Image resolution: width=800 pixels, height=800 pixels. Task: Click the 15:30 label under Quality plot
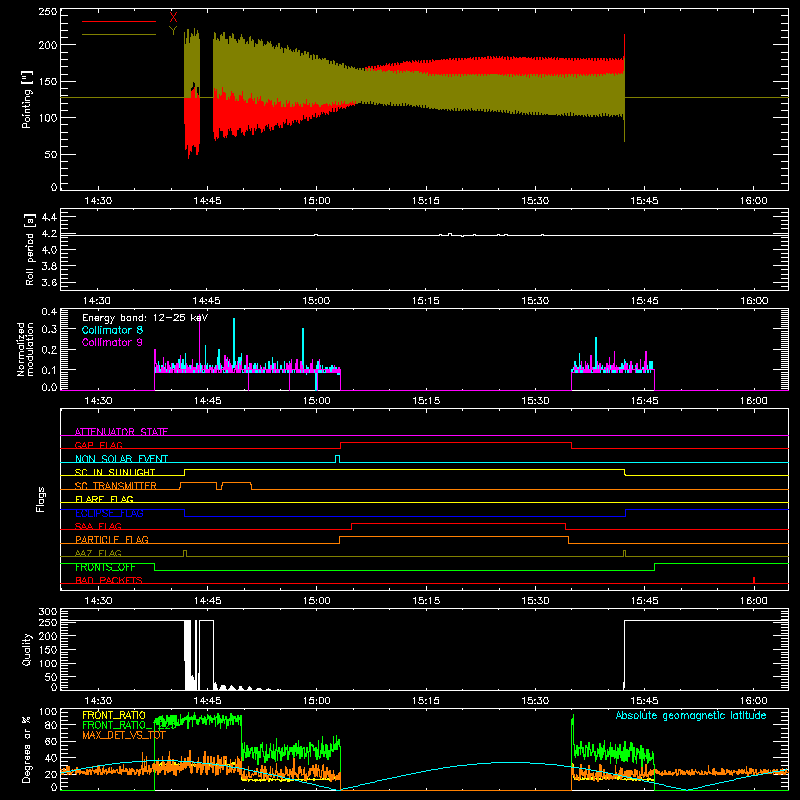coord(535,701)
